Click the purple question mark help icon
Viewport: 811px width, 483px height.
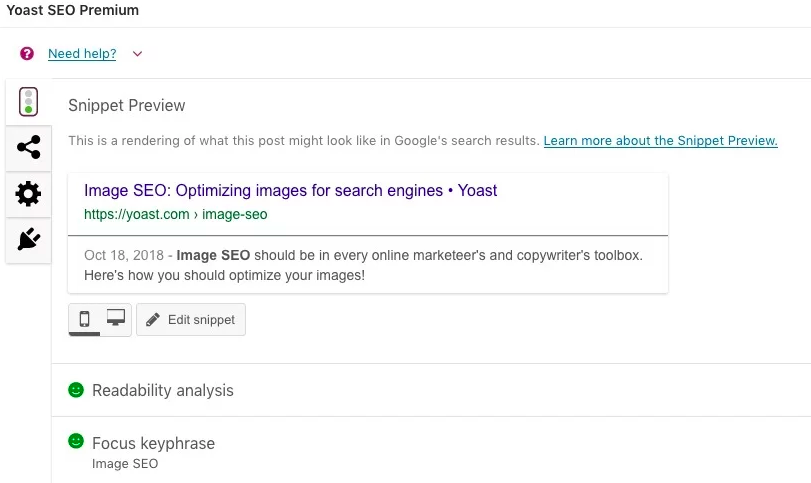tap(27, 54)
